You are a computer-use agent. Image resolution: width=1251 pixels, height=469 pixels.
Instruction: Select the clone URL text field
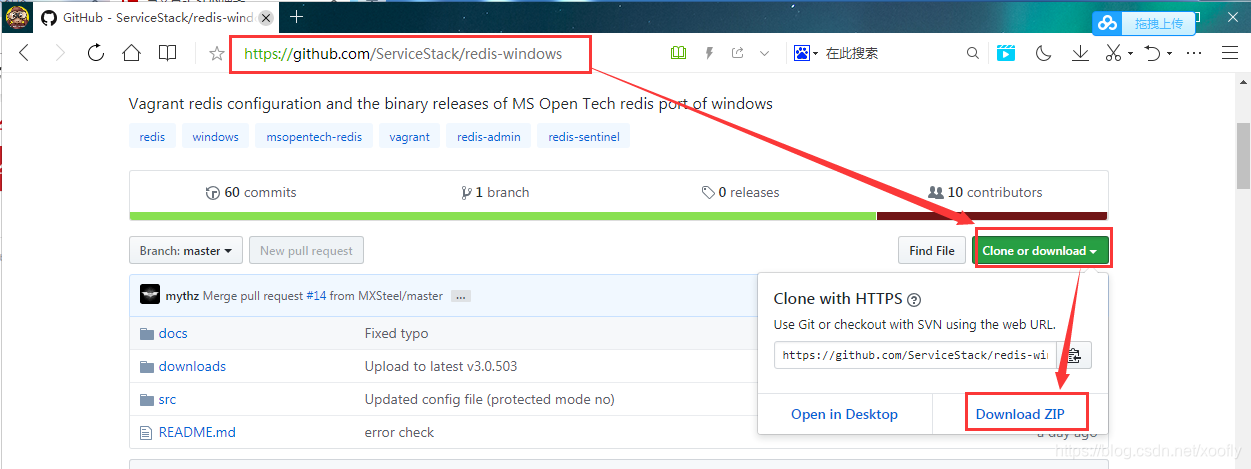pyautogui.click(x=914, y=354)
